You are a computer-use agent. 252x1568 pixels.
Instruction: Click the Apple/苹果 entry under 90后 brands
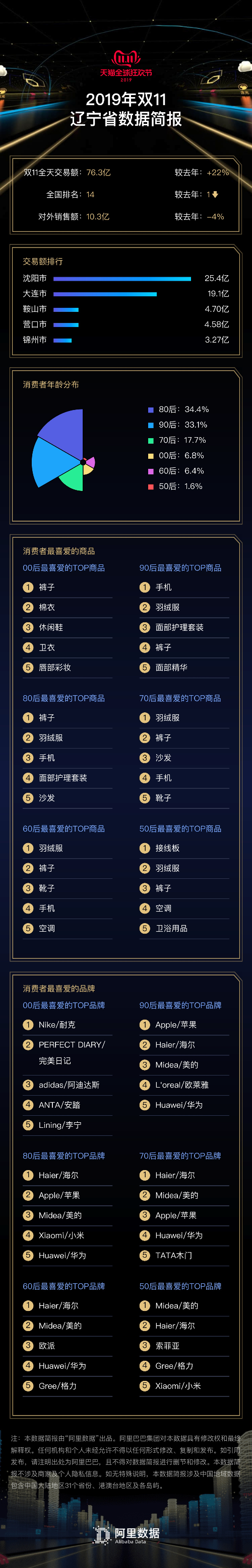pos(176,1024)
